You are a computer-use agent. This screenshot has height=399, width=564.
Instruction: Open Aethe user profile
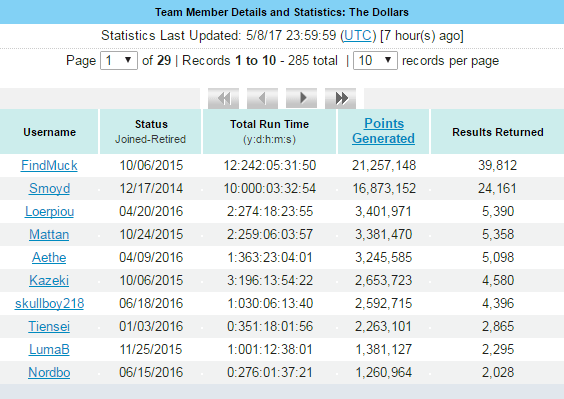[x=49, y=258]
